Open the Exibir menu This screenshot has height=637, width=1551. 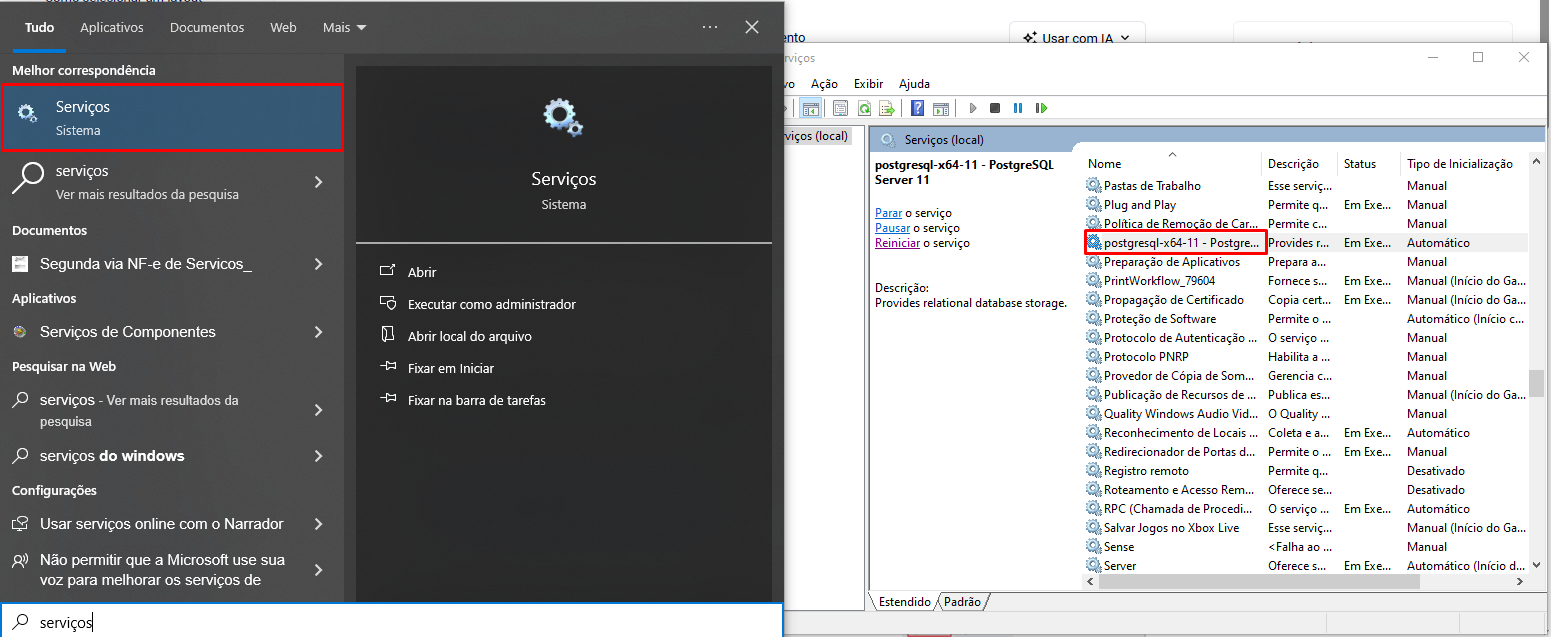(x=868, y=84)
